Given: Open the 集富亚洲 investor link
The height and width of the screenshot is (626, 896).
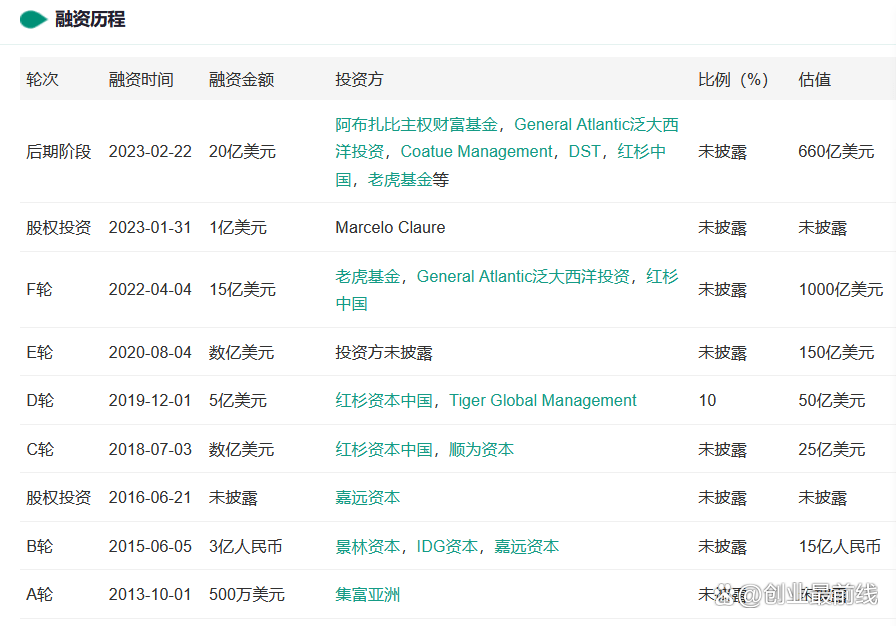Looking at the screenshot, I should point(367,595).
